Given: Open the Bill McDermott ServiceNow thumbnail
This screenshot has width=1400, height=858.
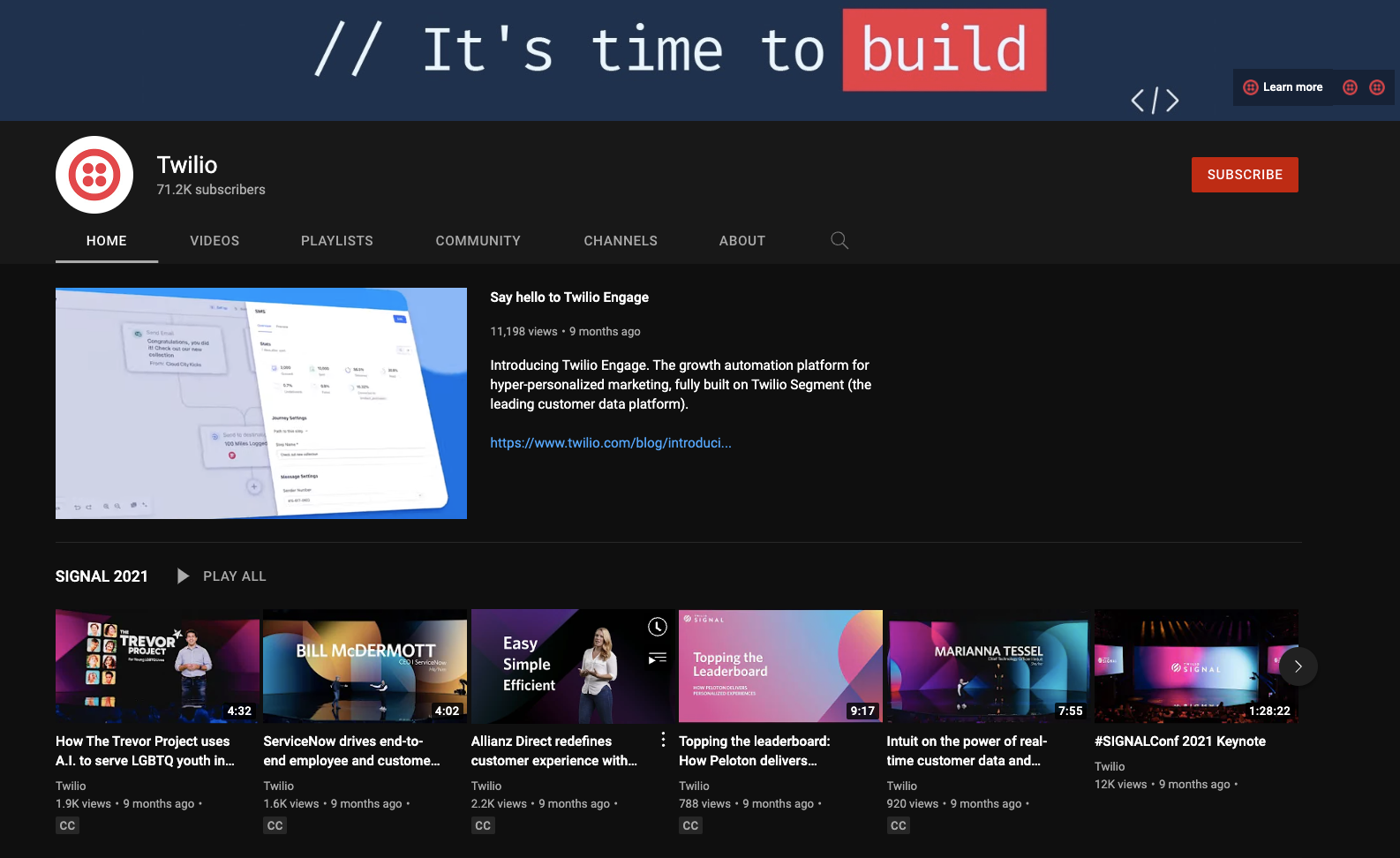Looking at the screenshot, I should coord(365,666).
